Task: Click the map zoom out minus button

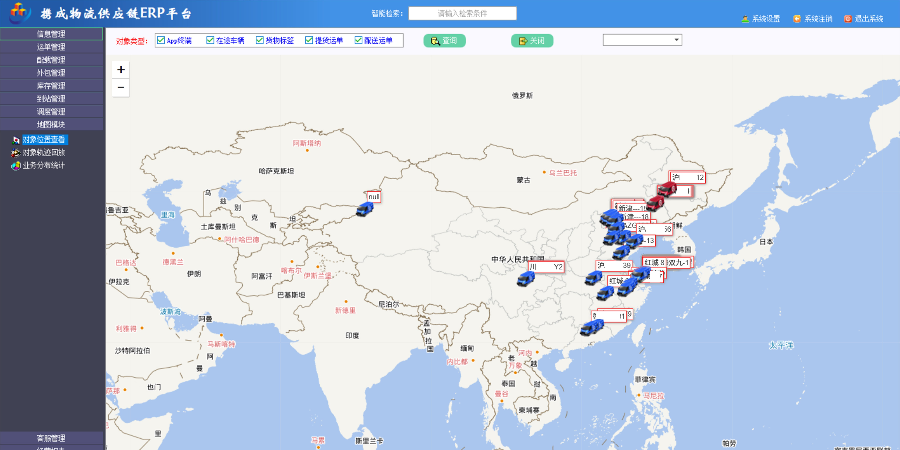Action: (x=121, y=88)
